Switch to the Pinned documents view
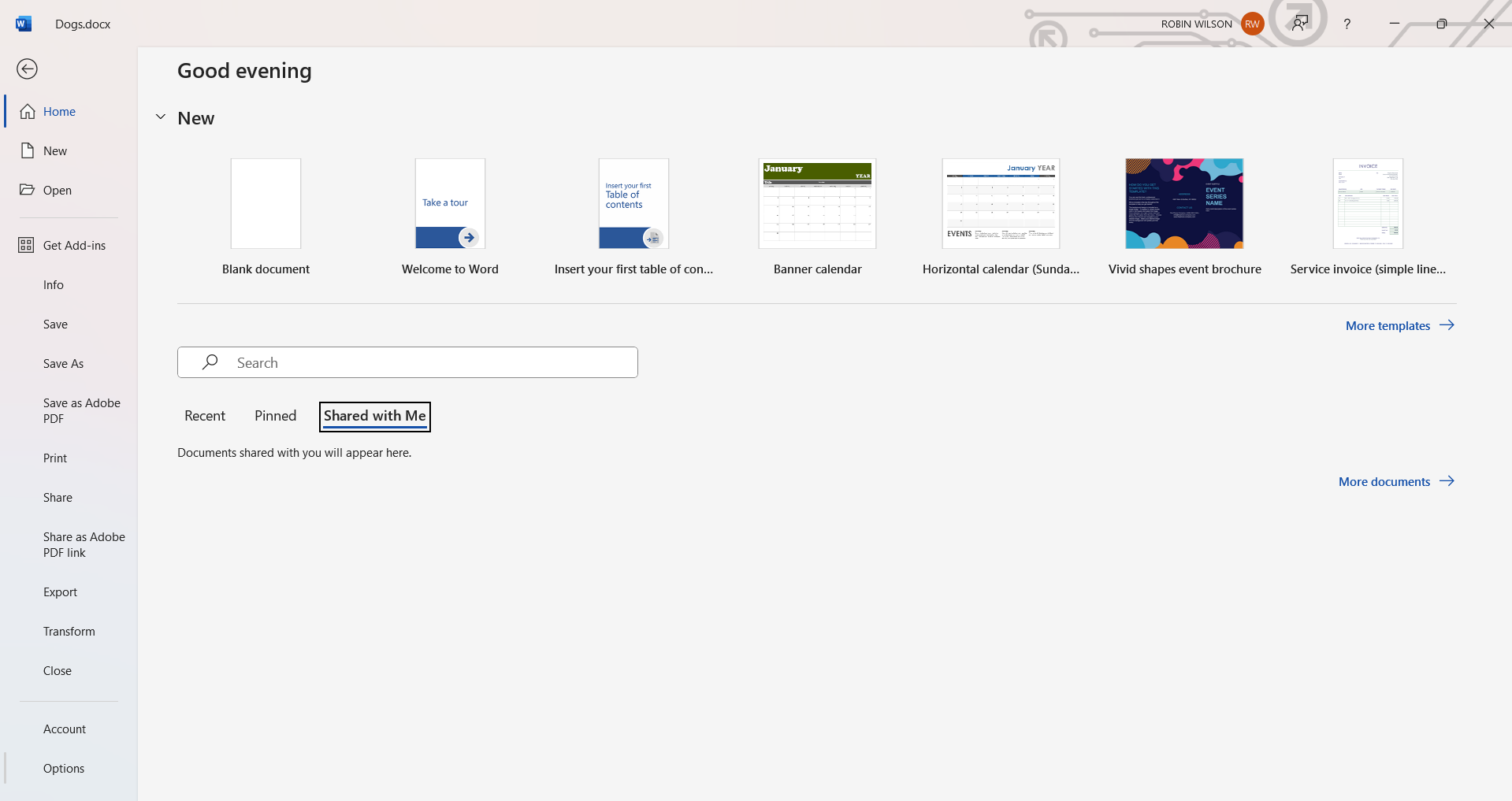The width and height of the screenshot is (1512, 801). (274, 416)
